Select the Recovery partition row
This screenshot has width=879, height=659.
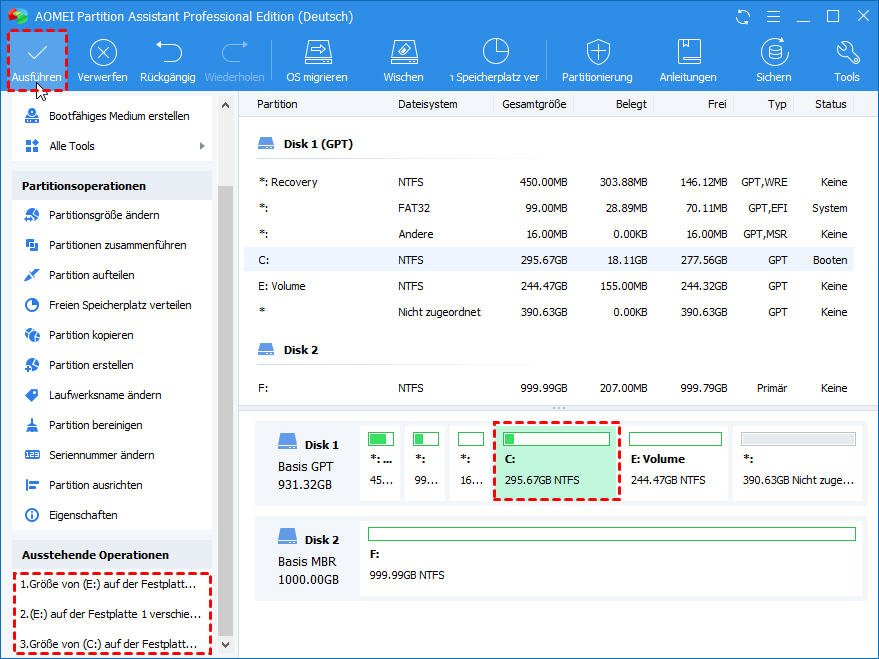pos(549,182)
